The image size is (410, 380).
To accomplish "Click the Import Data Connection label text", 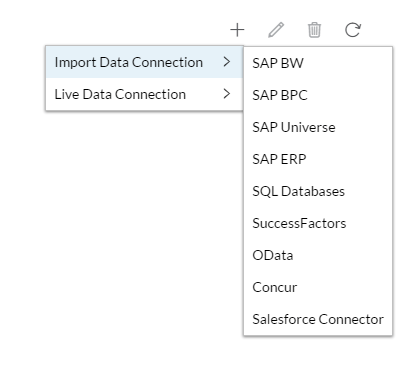I will pos(129,62).
